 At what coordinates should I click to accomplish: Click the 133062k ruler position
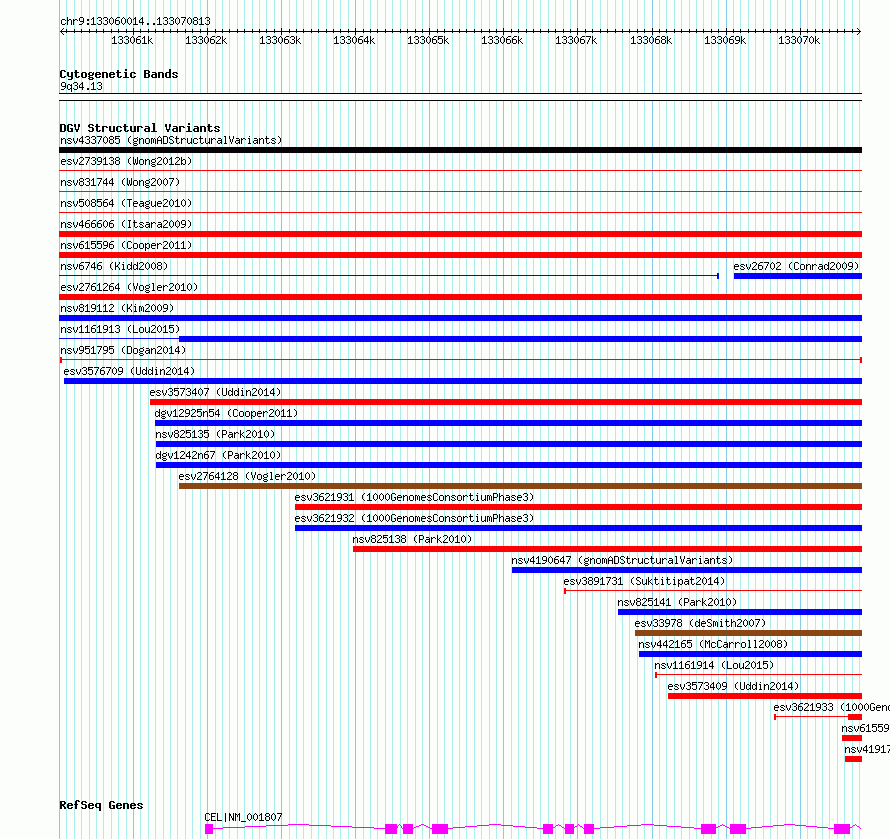[x=205, y=40]
